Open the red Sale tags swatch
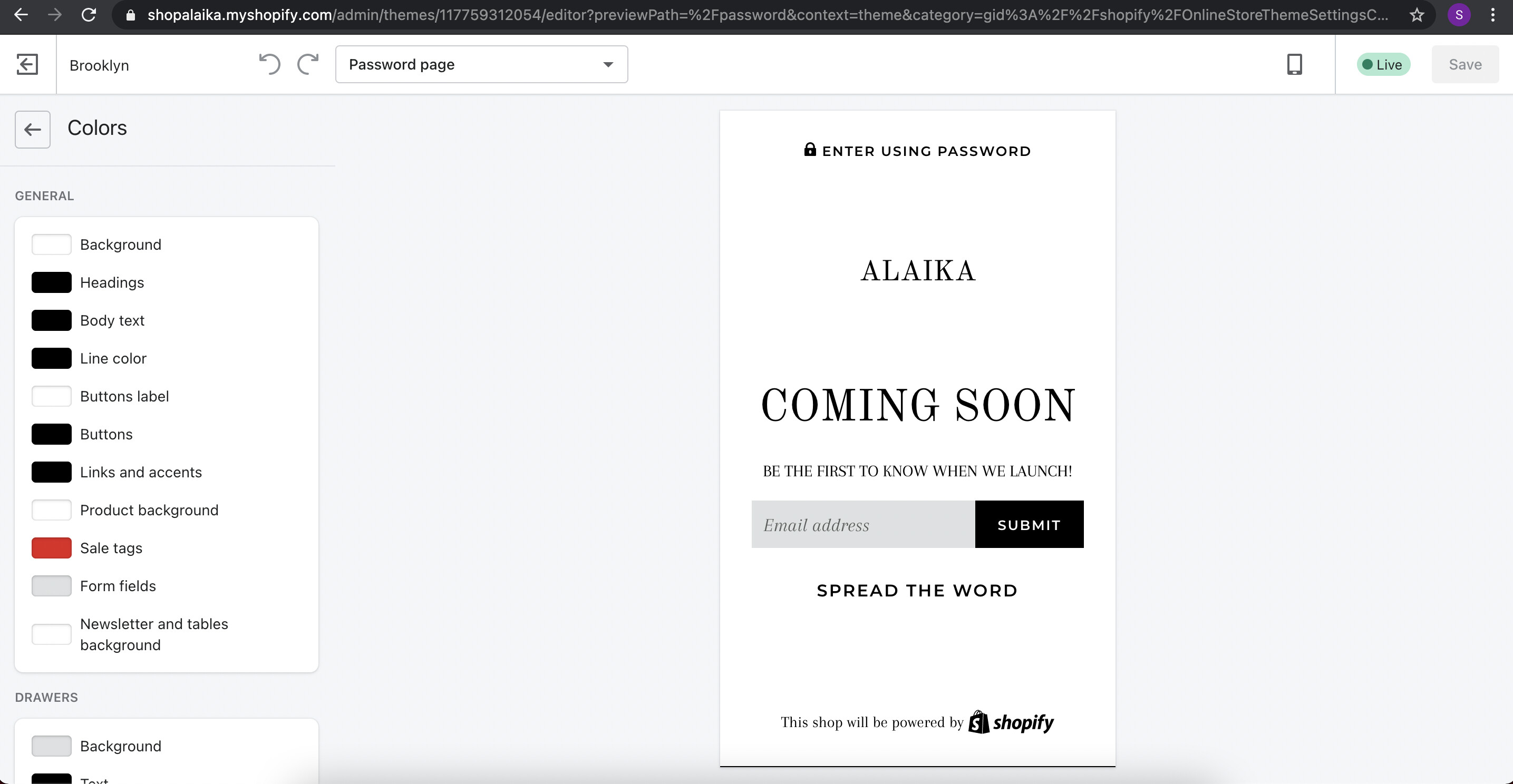The width and height of the screenshot is (1513, 784). point(52,548)
